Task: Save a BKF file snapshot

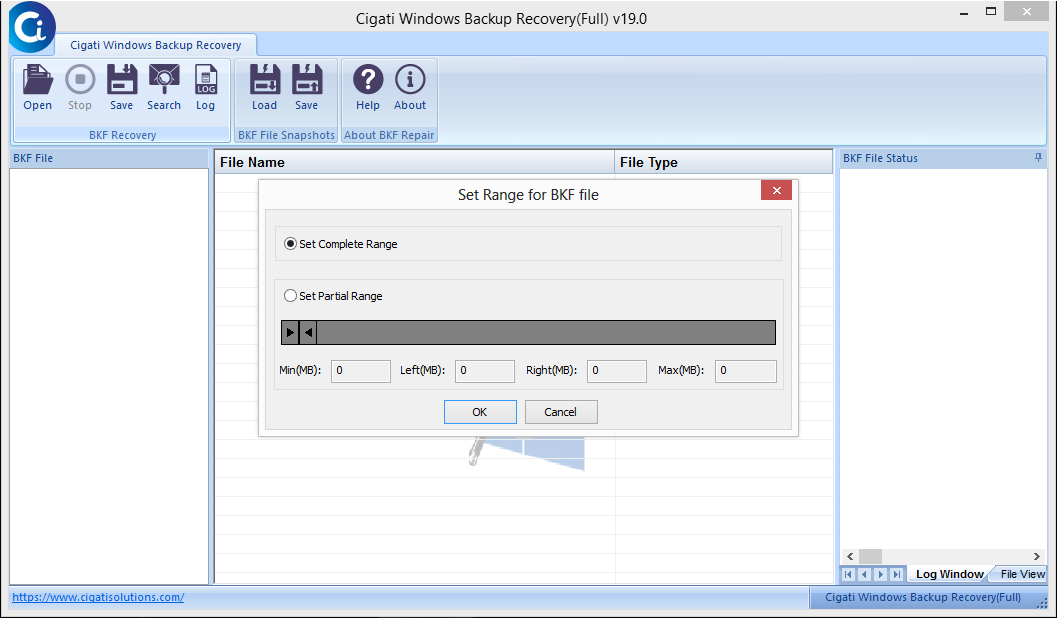Action: coord(306,88)
